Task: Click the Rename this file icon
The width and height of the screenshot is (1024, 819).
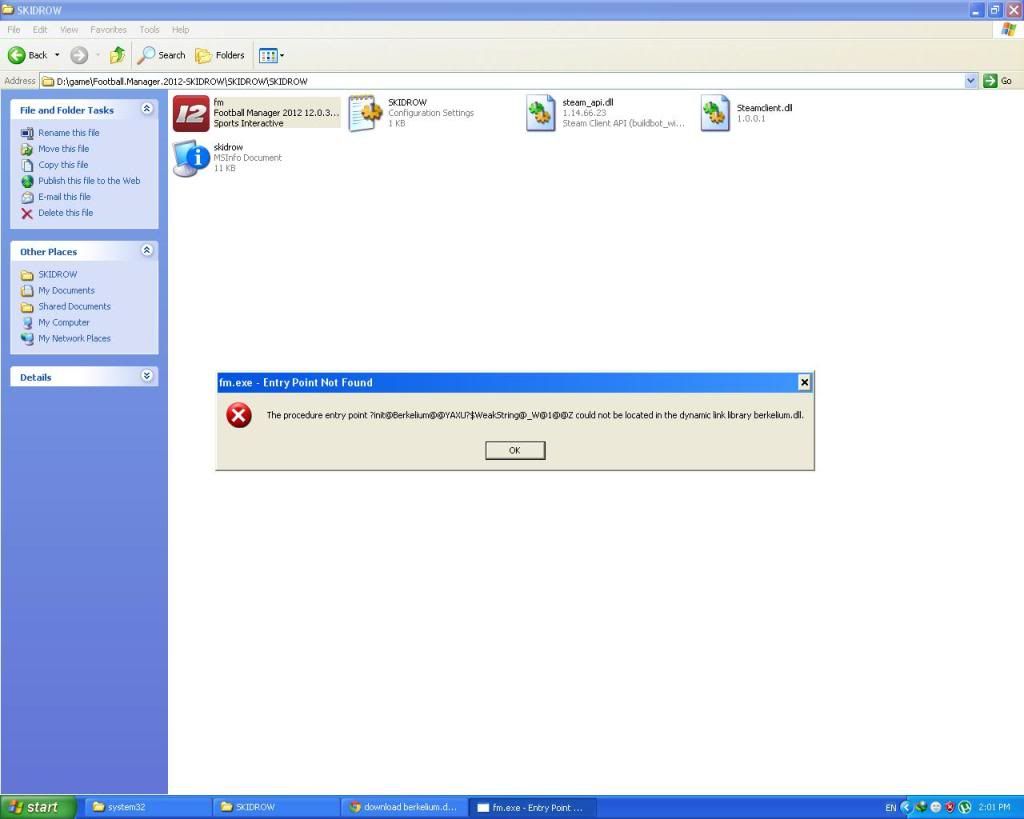Action: pos(27,133)
